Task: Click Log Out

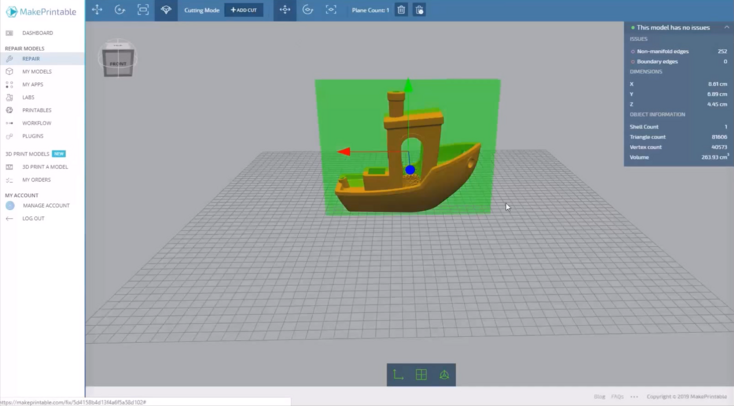Action: pyautogui.click(x=33, y=219)
